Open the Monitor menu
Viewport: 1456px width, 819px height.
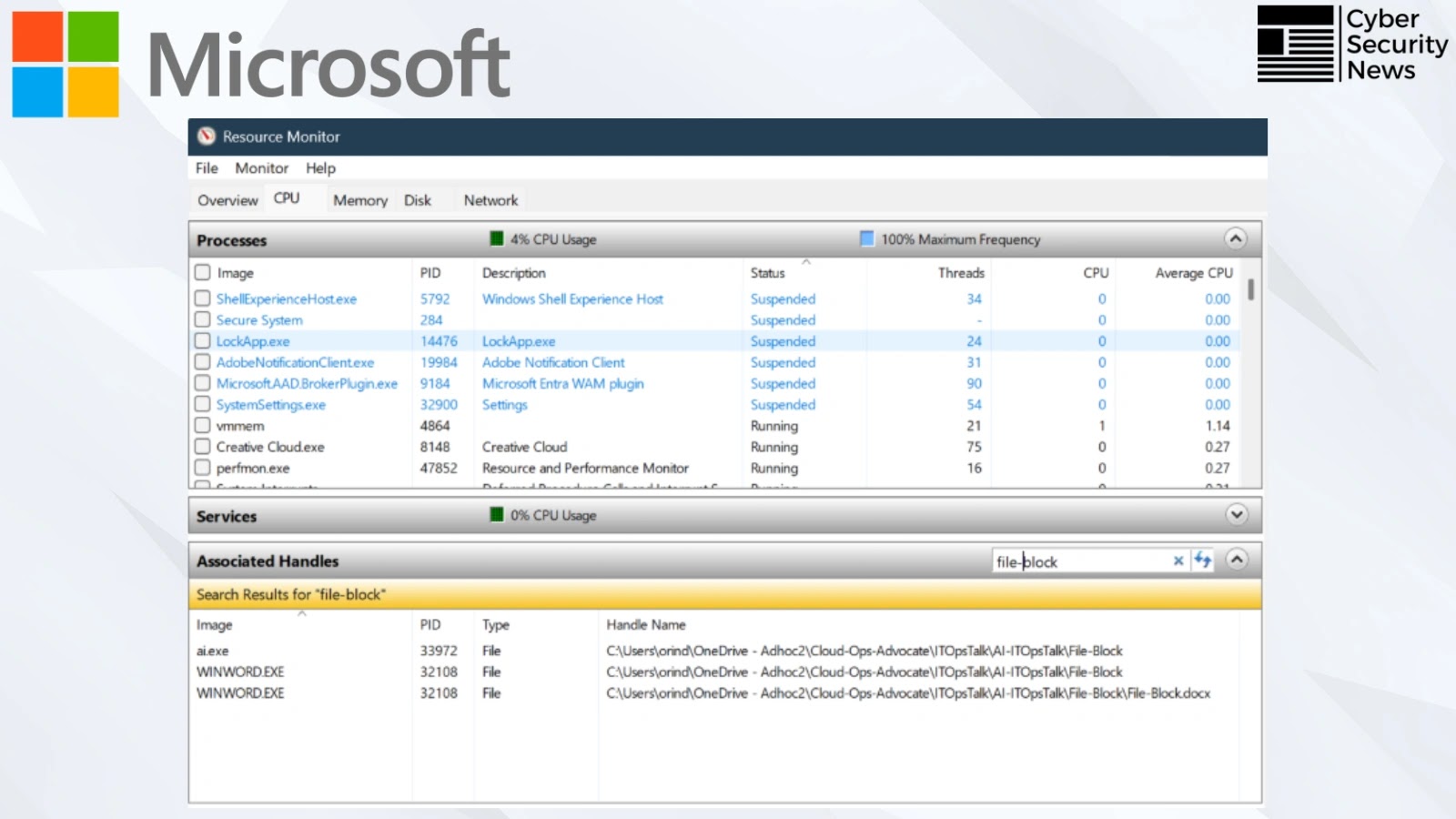click(x=261, y=167)
